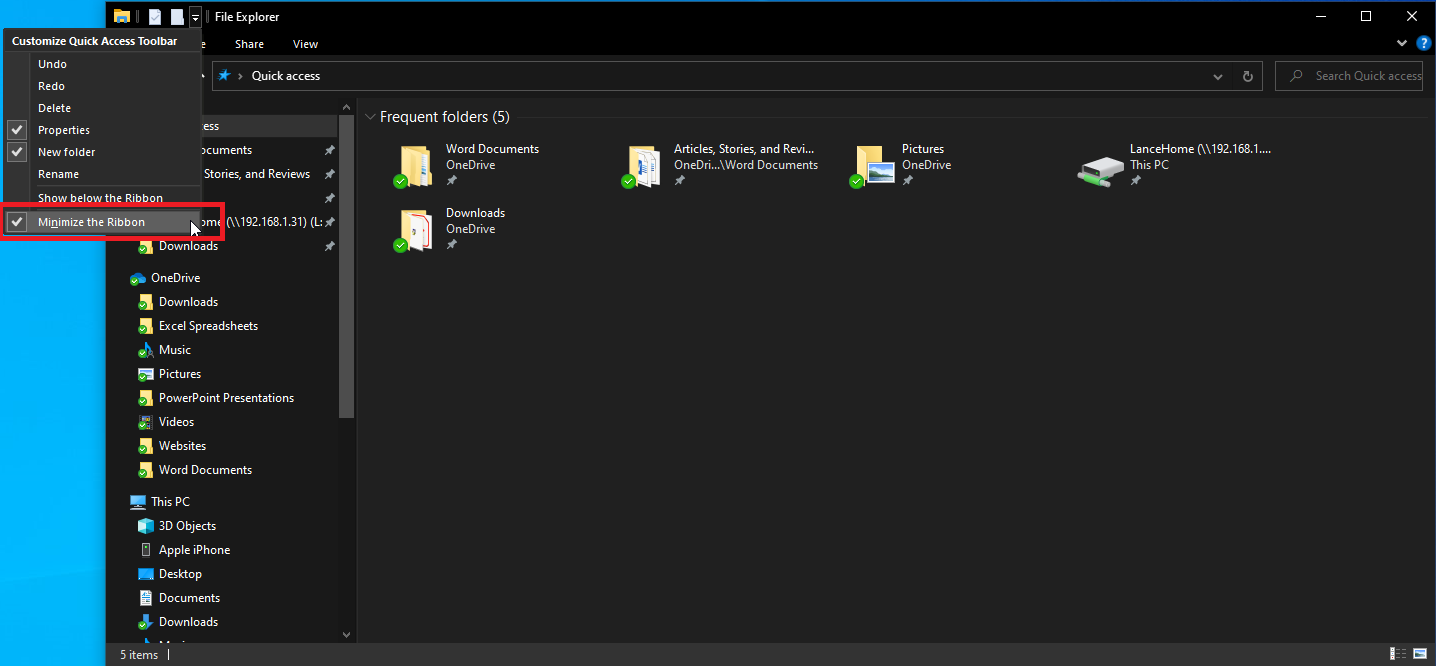This screenshot has height=666, width=1436.
Task: Click the 3D Objects cube icon
Action: 145,526
